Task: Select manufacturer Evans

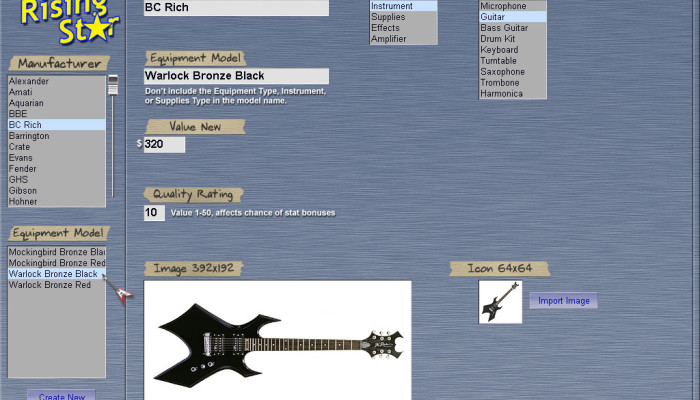Action: (57, 158)
